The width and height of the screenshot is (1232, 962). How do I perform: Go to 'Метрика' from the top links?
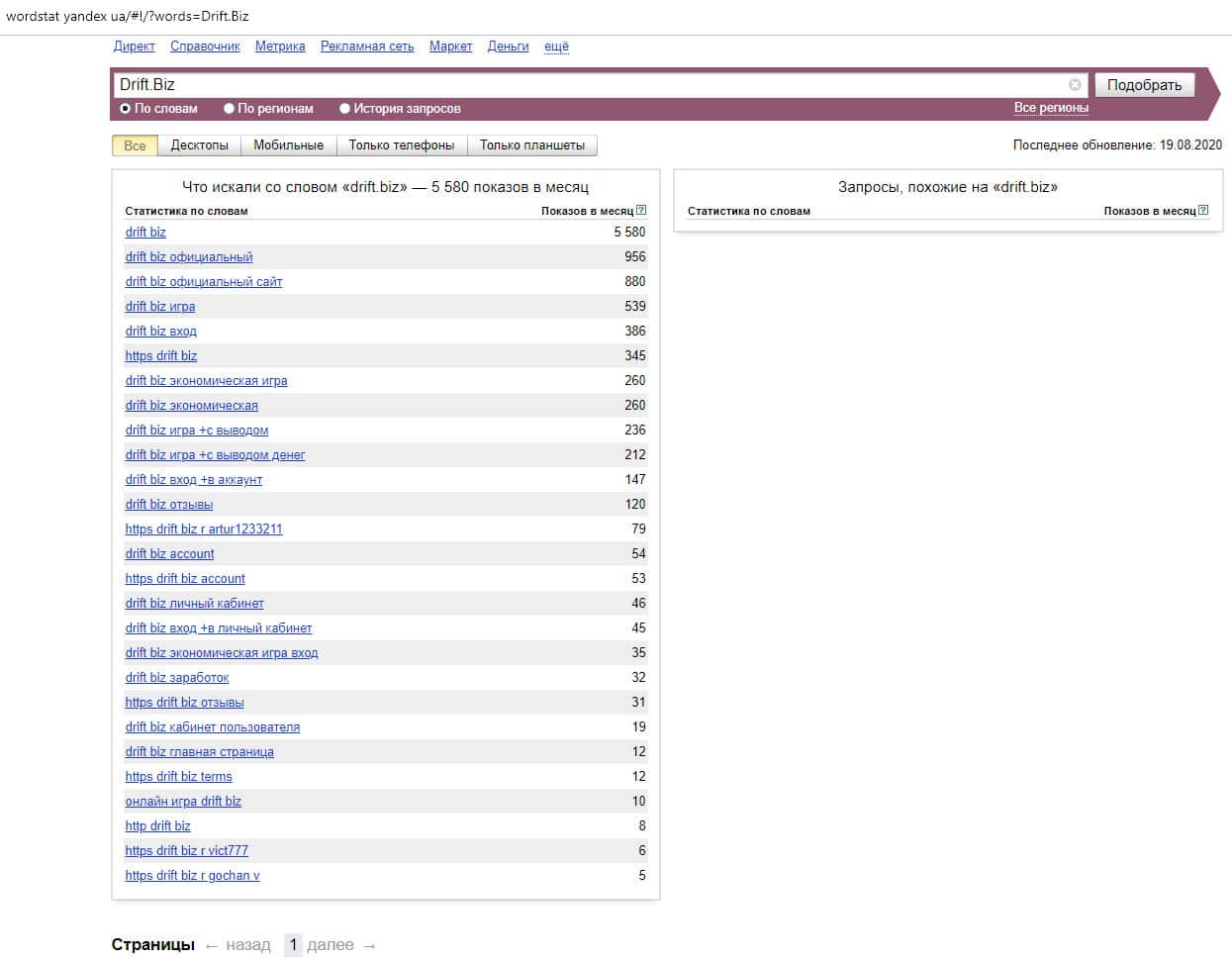click(280, 47)
